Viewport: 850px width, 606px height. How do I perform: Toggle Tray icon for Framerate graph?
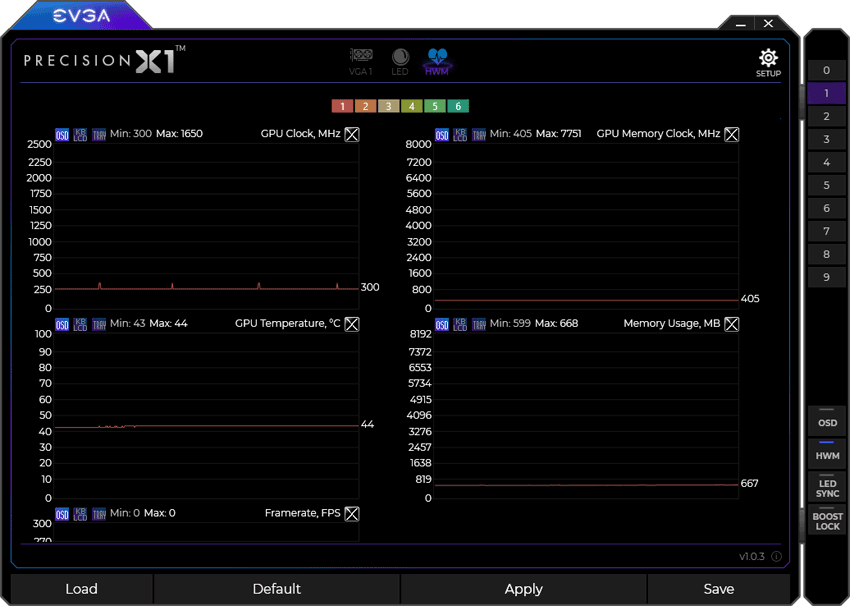click(99, 514)
